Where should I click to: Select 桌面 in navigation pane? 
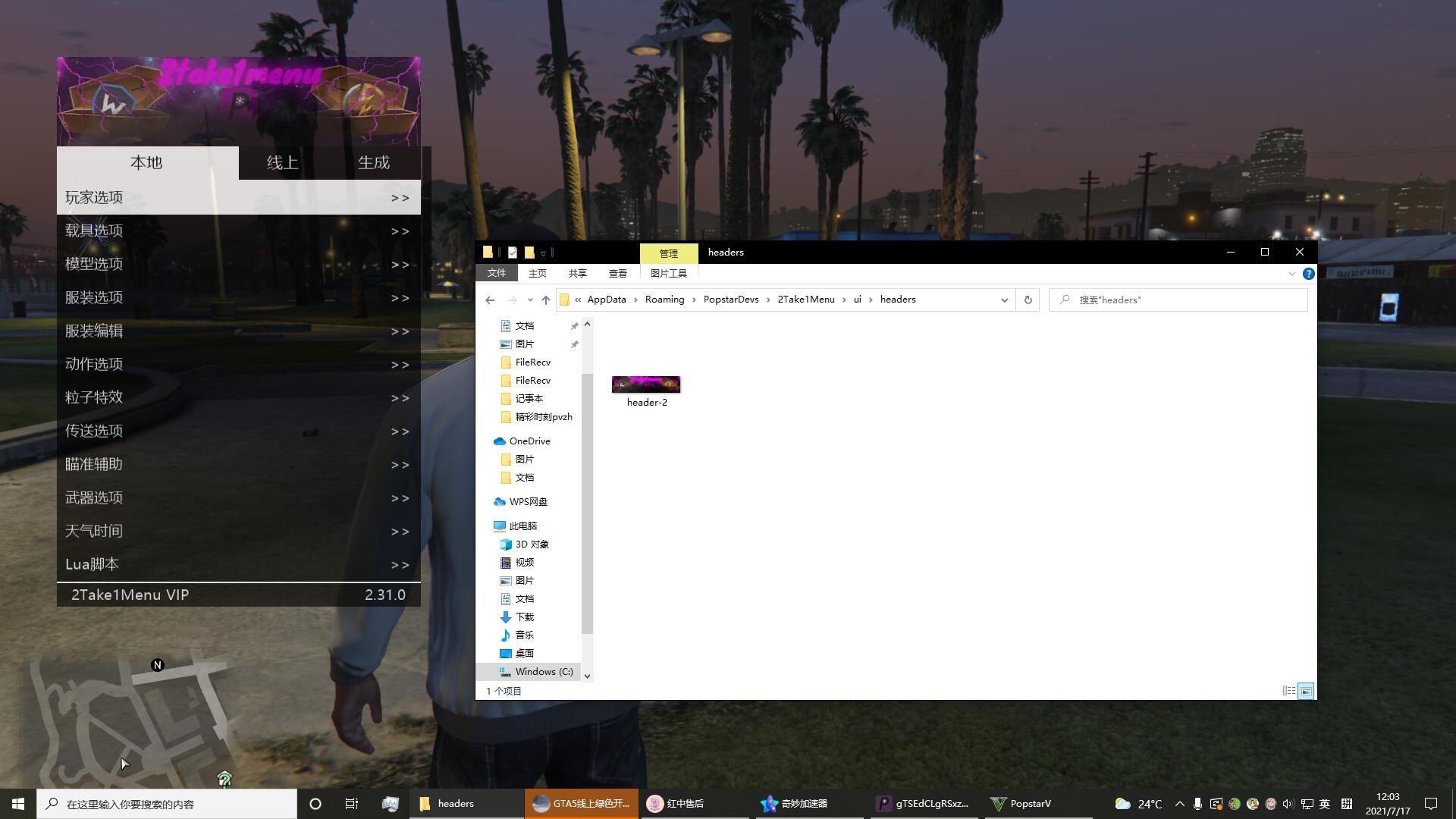tap(525, 654)
